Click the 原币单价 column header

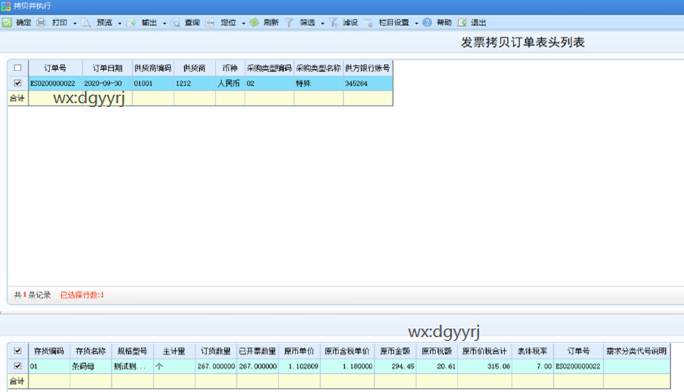tap(299, 351)
